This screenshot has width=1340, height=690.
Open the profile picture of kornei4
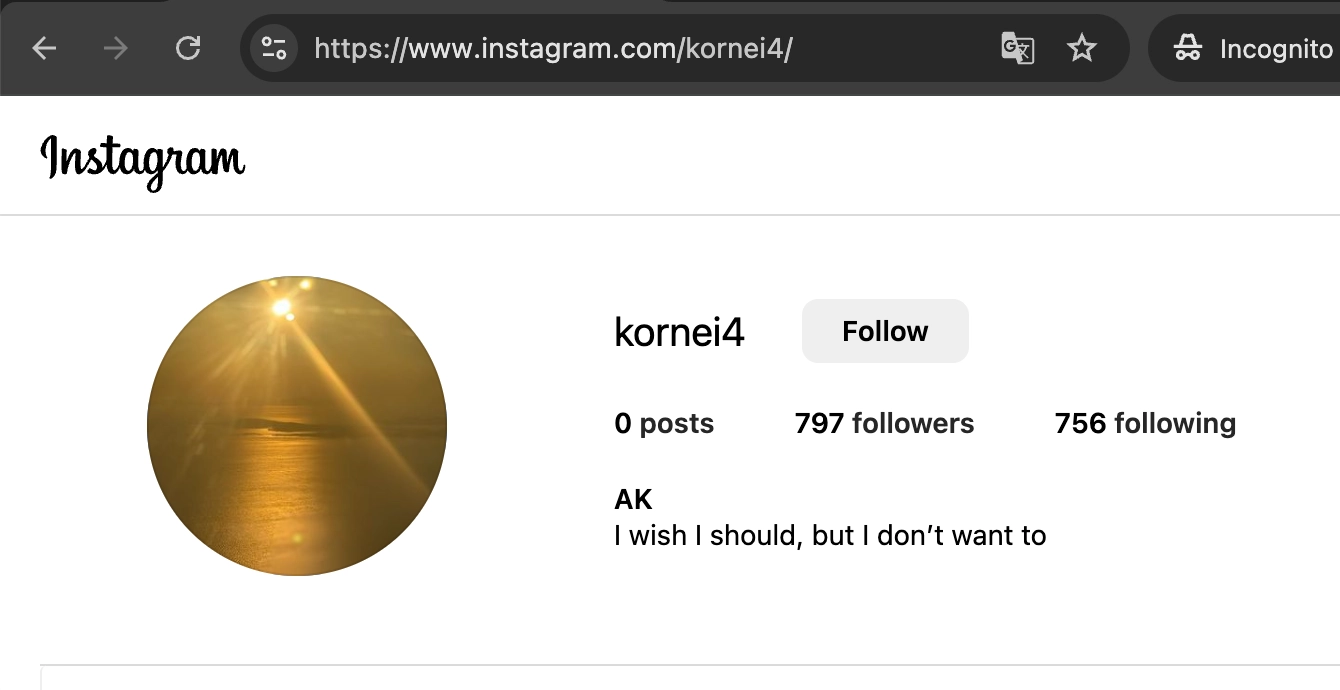(x=297, y=424)
